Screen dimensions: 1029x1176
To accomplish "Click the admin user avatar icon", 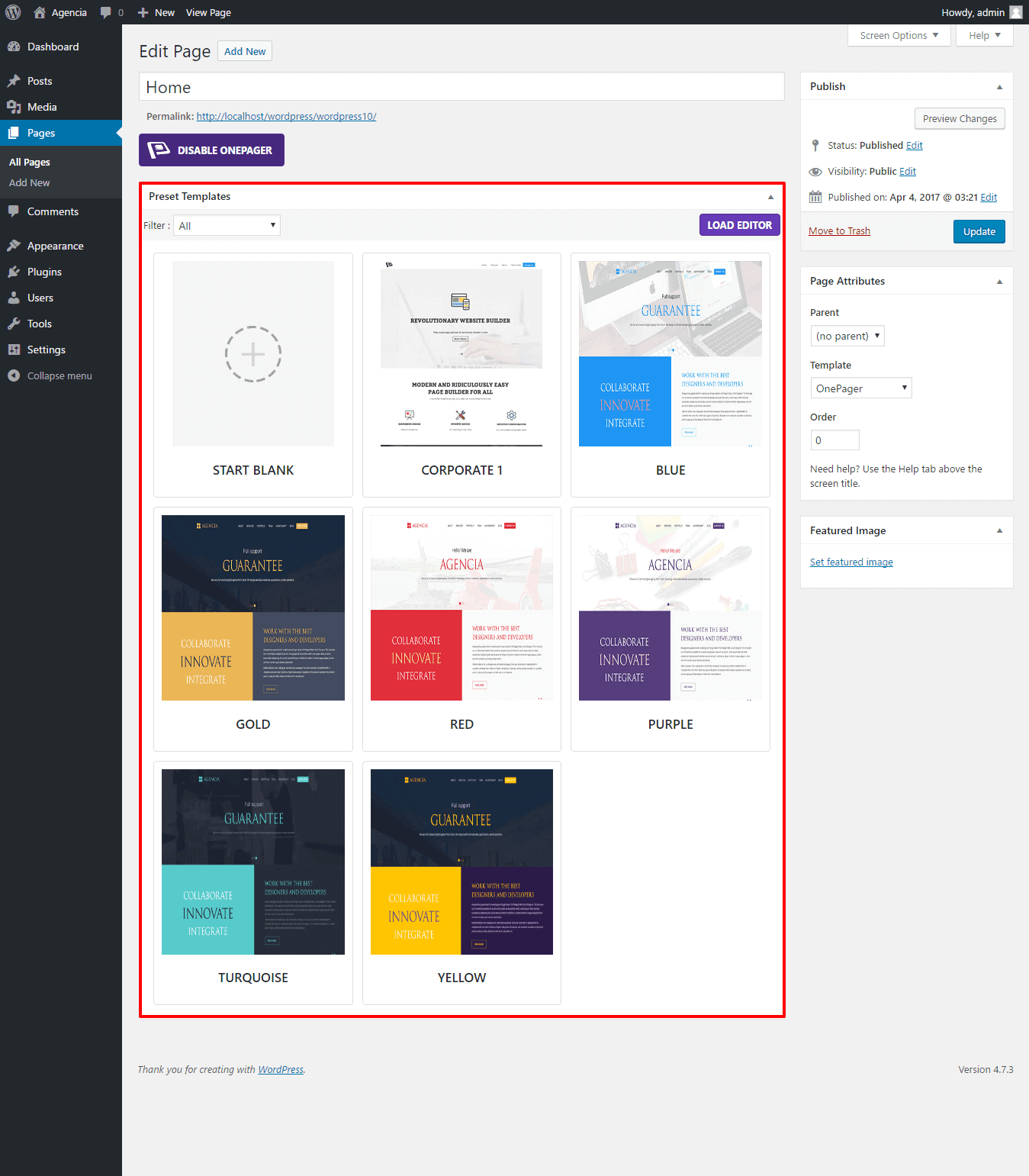I will coord(1016,12).
